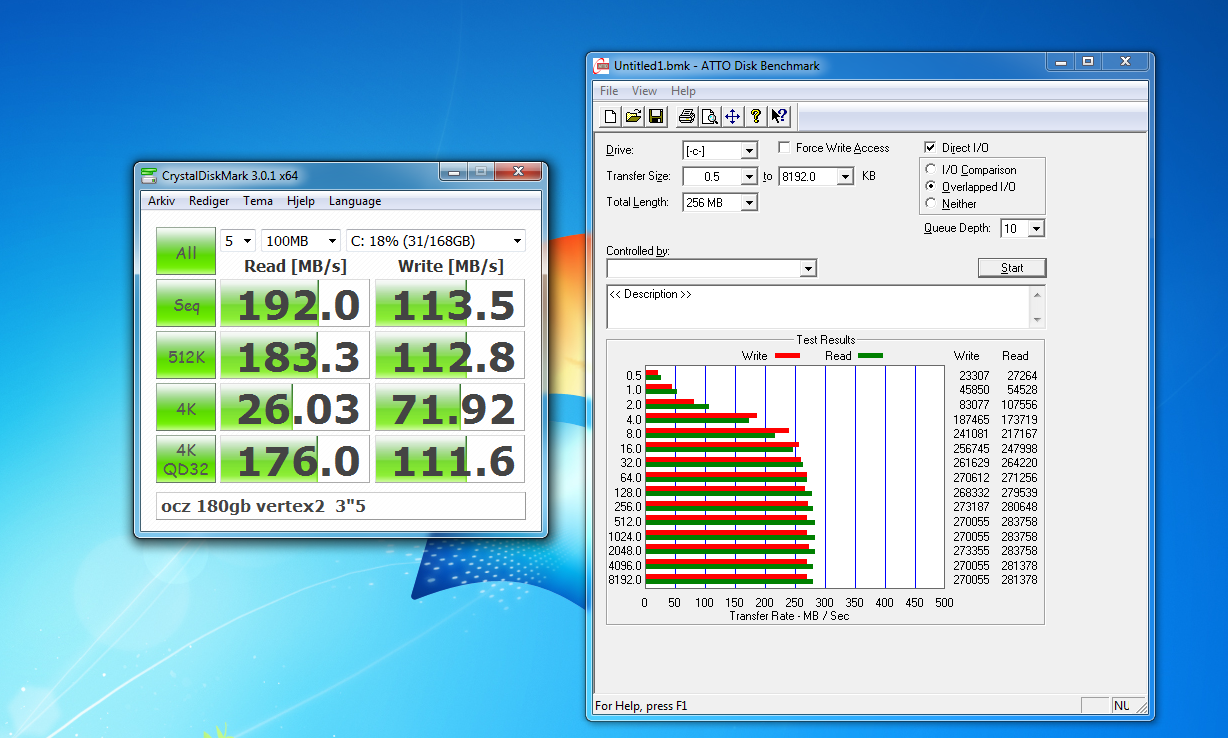Click read value 107556 in ATTO results
The width and height of the screenshot is (1228, 738).
click(x=1019, y=405)
